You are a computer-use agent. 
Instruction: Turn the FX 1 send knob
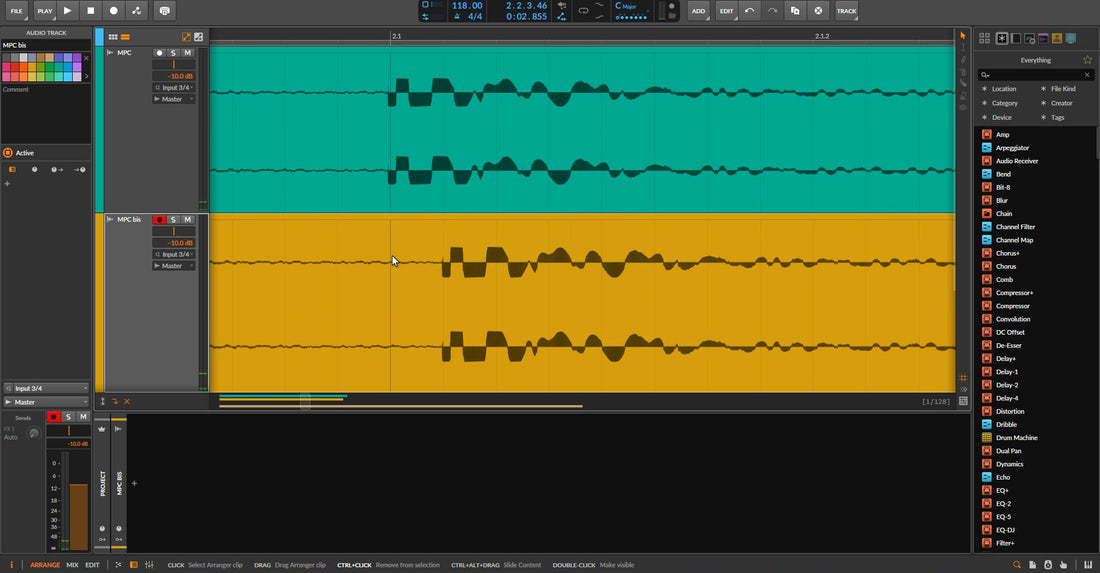33,433
